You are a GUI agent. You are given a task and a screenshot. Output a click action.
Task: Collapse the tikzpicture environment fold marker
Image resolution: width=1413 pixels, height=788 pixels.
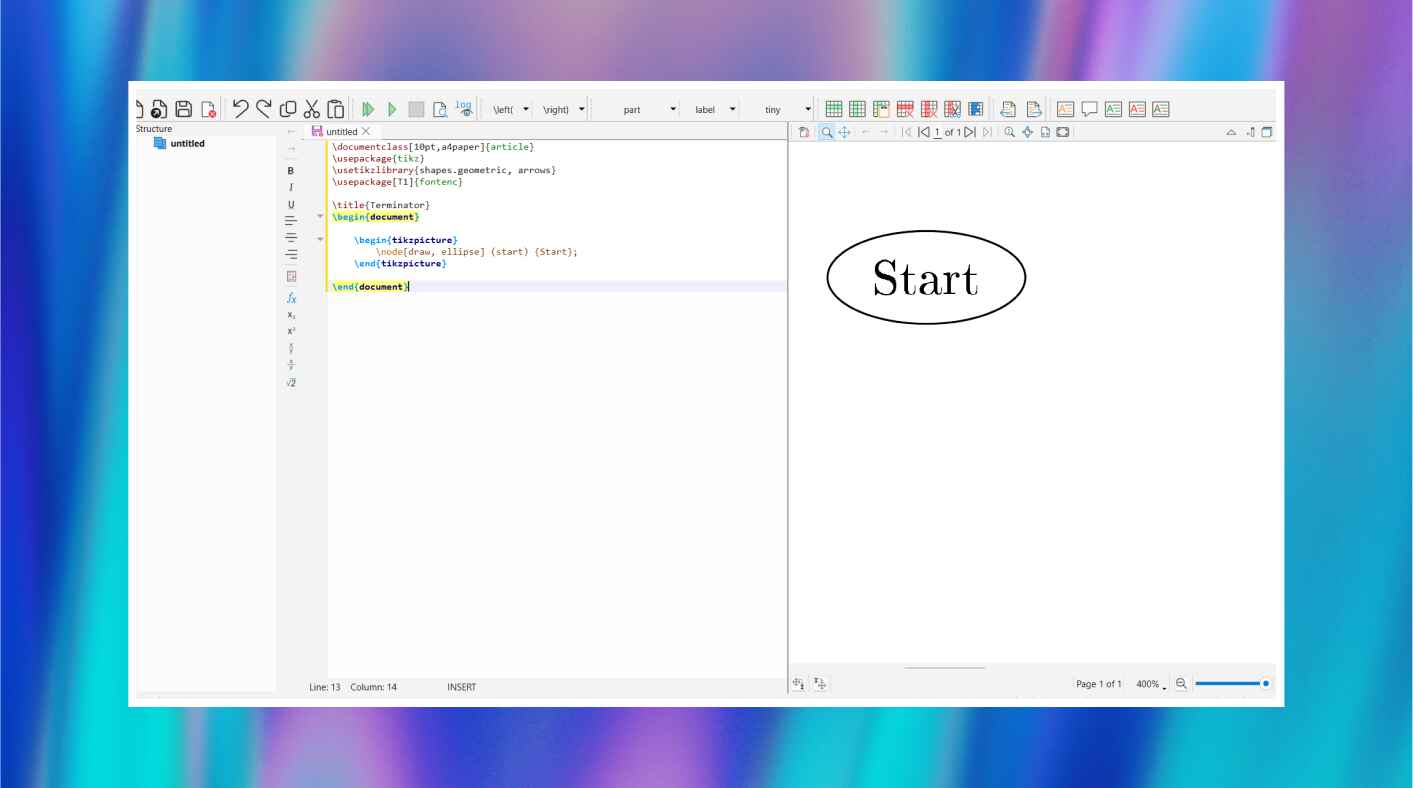[x=320, y=240]
